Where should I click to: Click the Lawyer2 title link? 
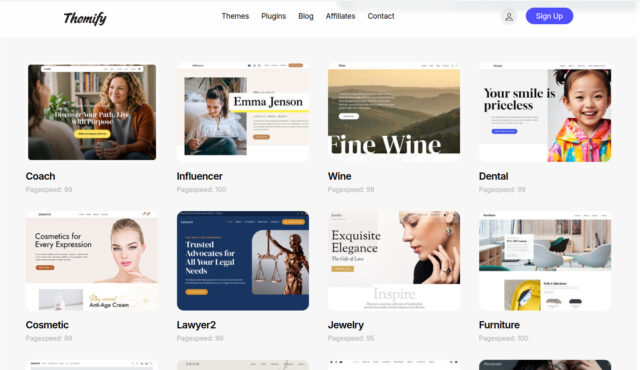point(196,325)
